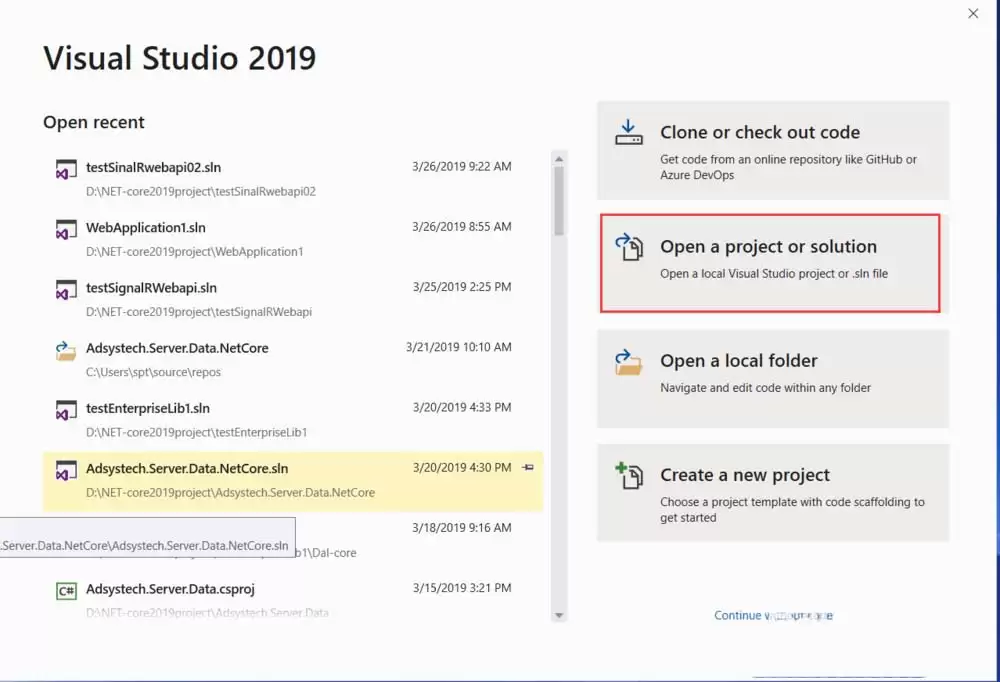
Task: Click the folder icon next to Adsystech.Server.Data.NetCore
Action: click(x=66, y=350)
